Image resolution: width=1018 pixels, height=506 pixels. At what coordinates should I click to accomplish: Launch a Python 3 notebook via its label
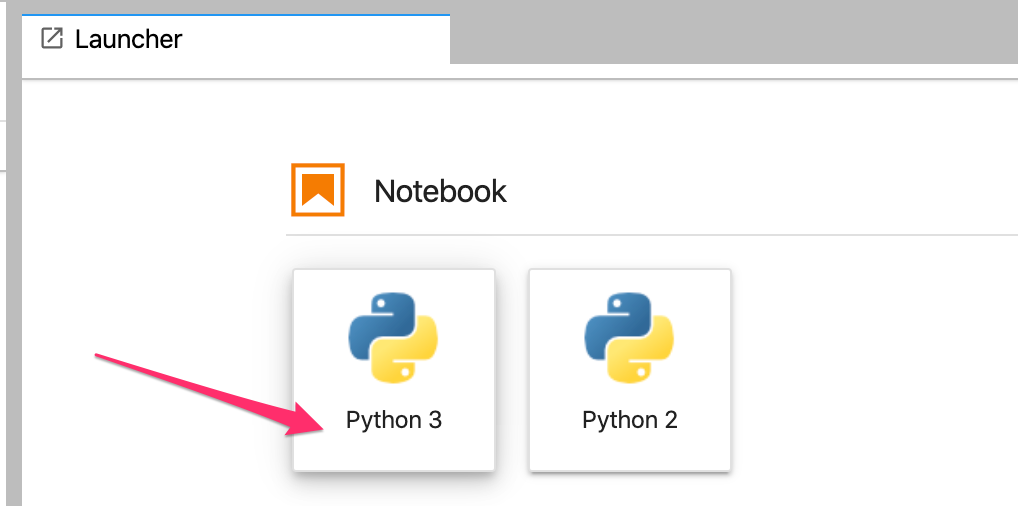pos(394,420)
